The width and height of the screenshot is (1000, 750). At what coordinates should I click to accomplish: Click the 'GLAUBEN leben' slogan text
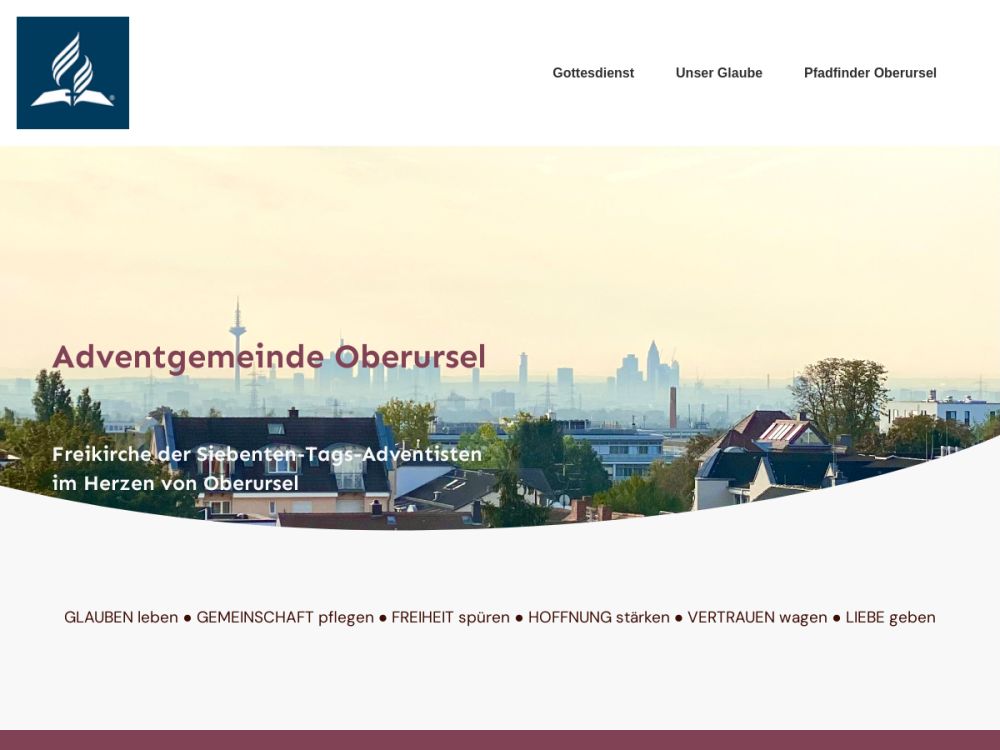click(x=121, y=617)
